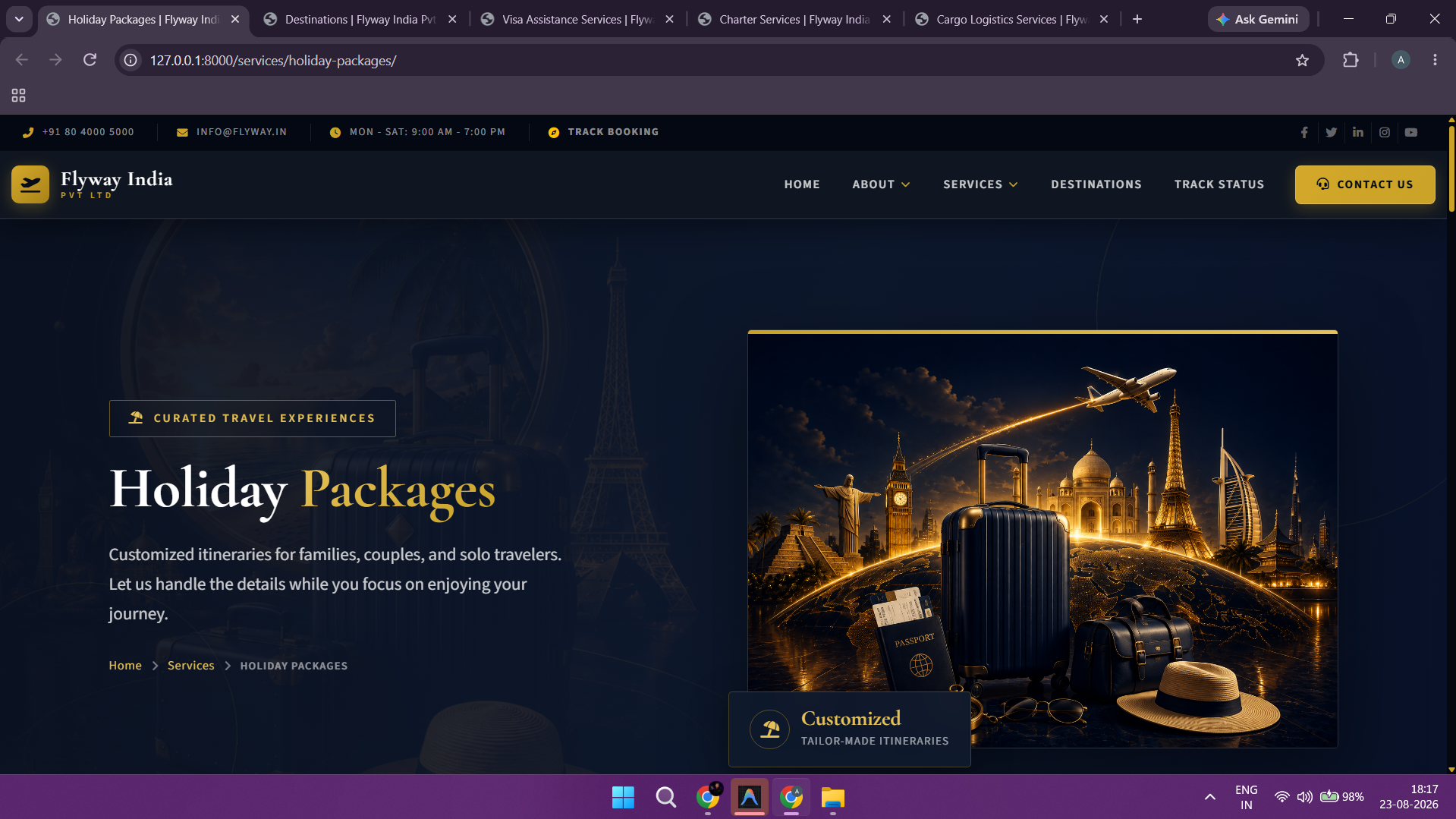Expand the About dropdown menu
This screenshot has height=819, width=1456.
tap(881, 184)
